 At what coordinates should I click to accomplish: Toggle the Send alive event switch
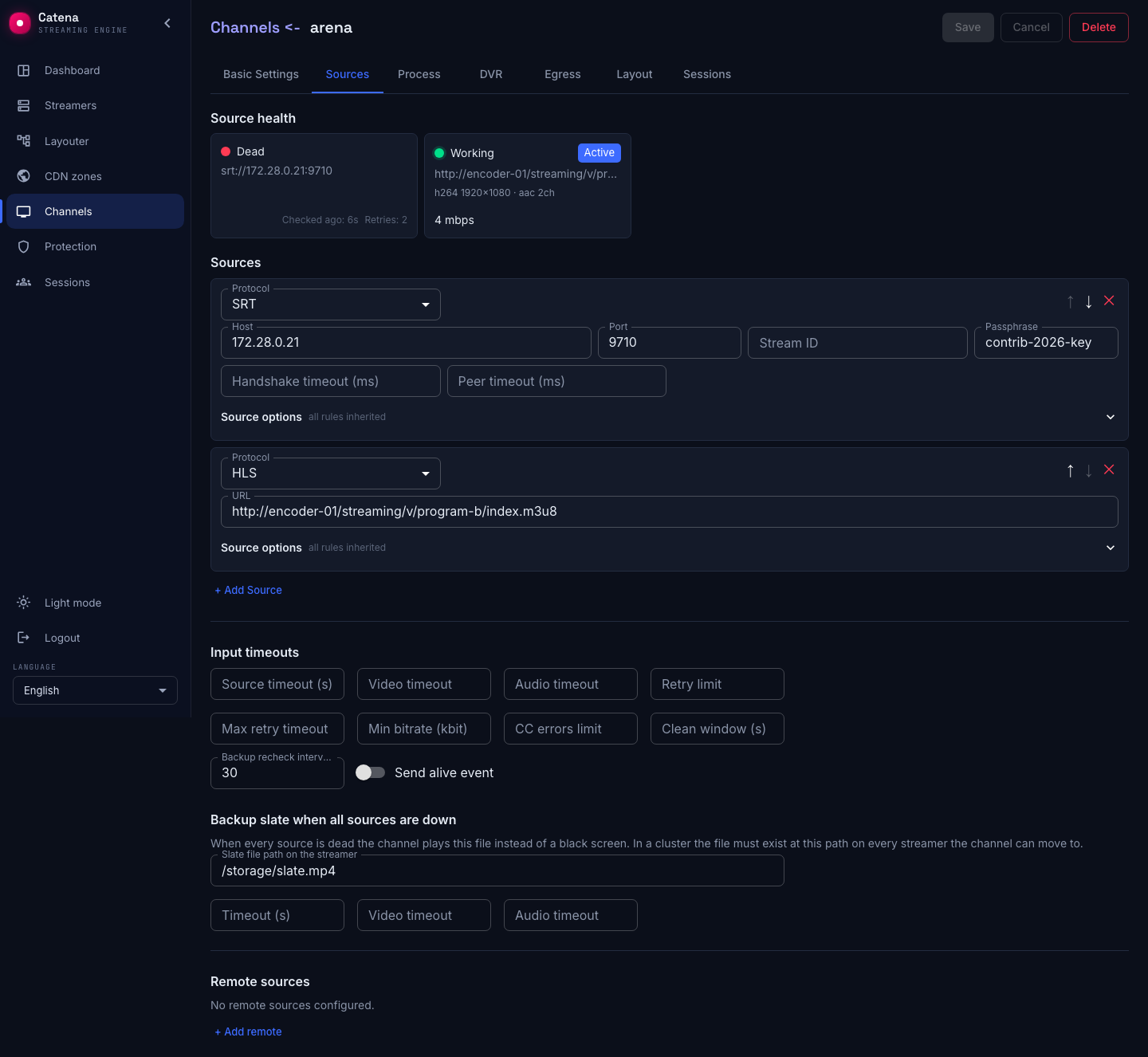370,772
